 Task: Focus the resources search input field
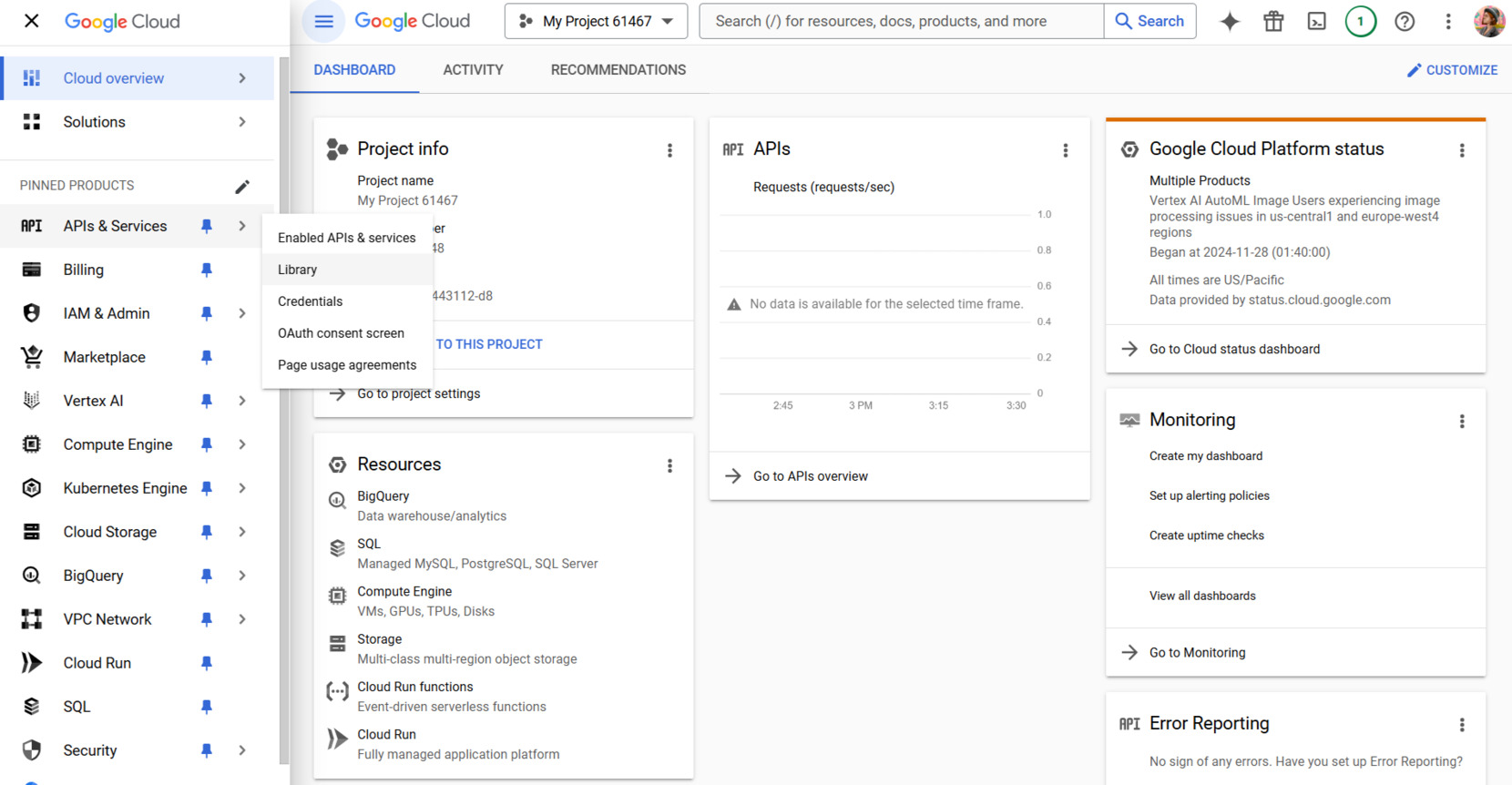pos(901,21)
